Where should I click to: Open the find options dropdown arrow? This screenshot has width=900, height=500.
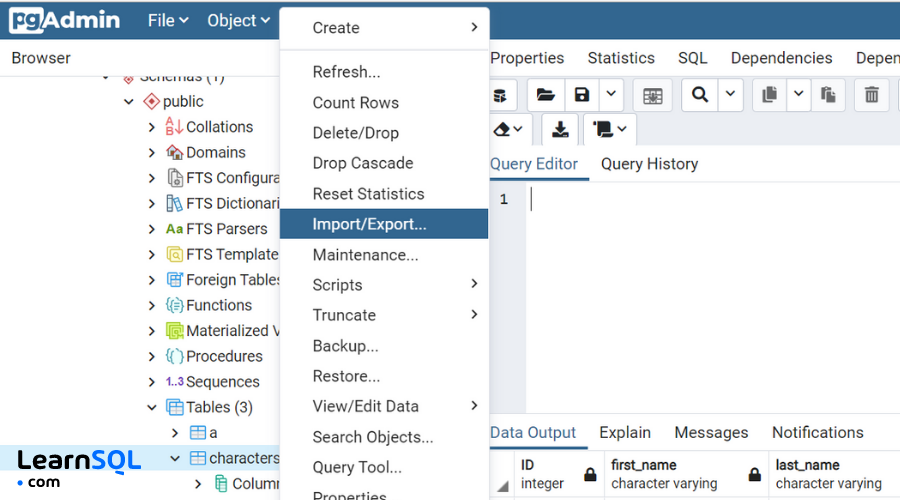pos(730,95)
